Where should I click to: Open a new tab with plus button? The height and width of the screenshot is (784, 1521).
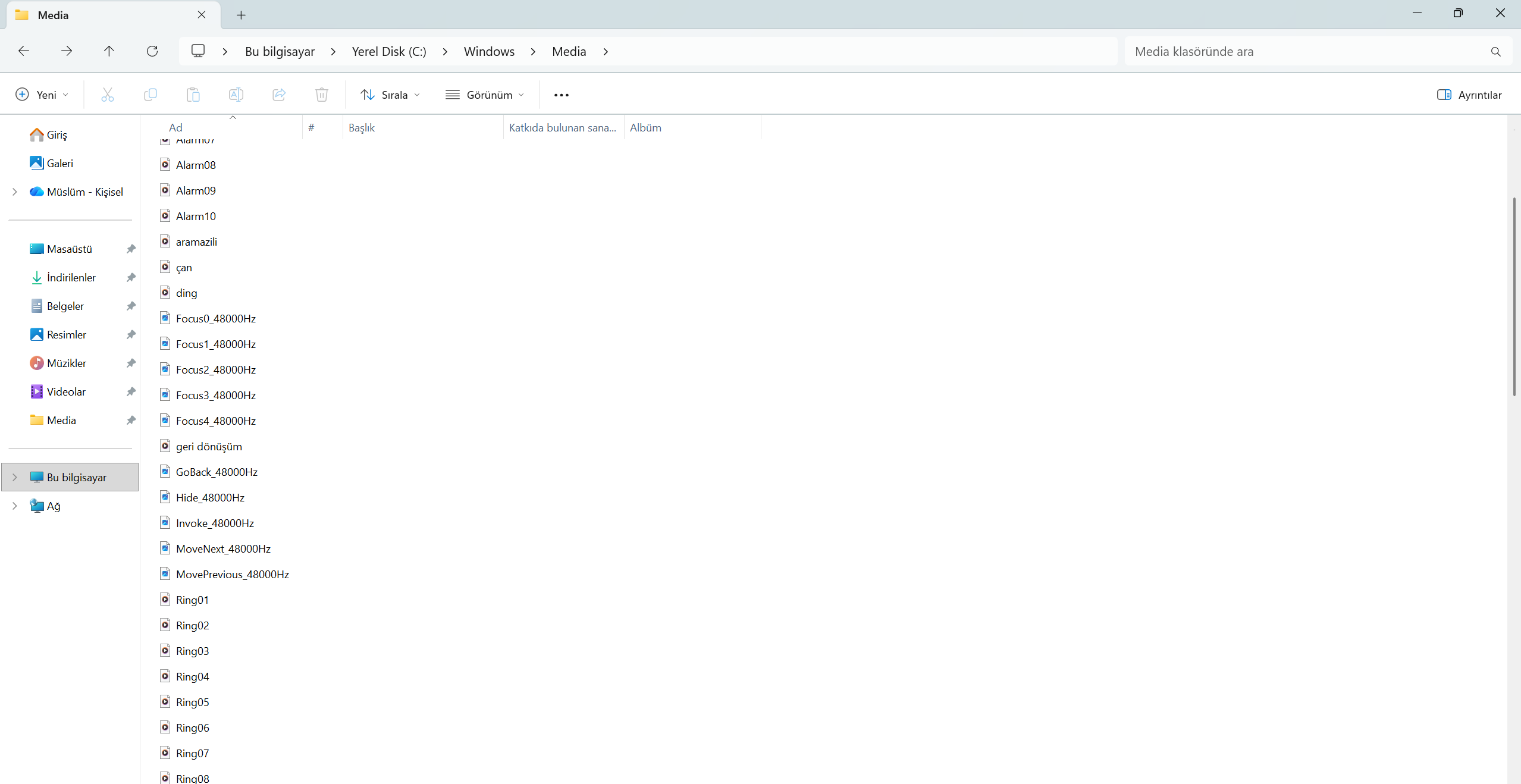[241, 15]
